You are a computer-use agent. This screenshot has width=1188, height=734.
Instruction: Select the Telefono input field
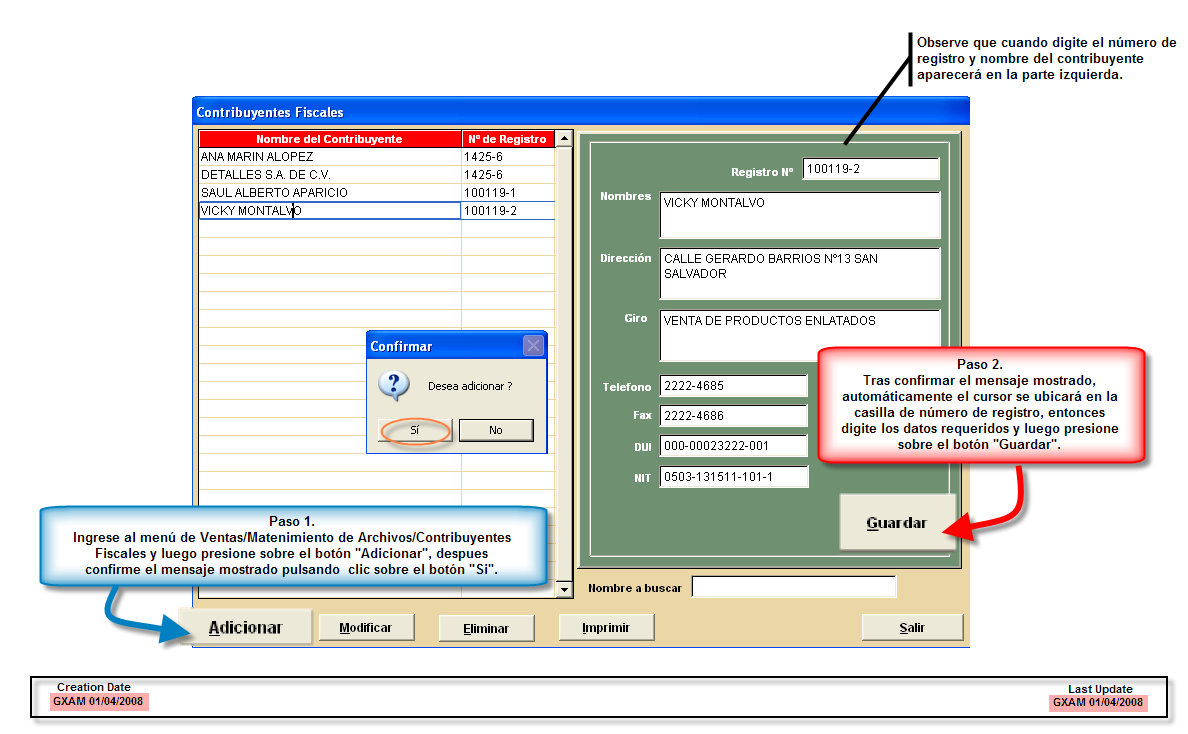(x=733, y=386)
